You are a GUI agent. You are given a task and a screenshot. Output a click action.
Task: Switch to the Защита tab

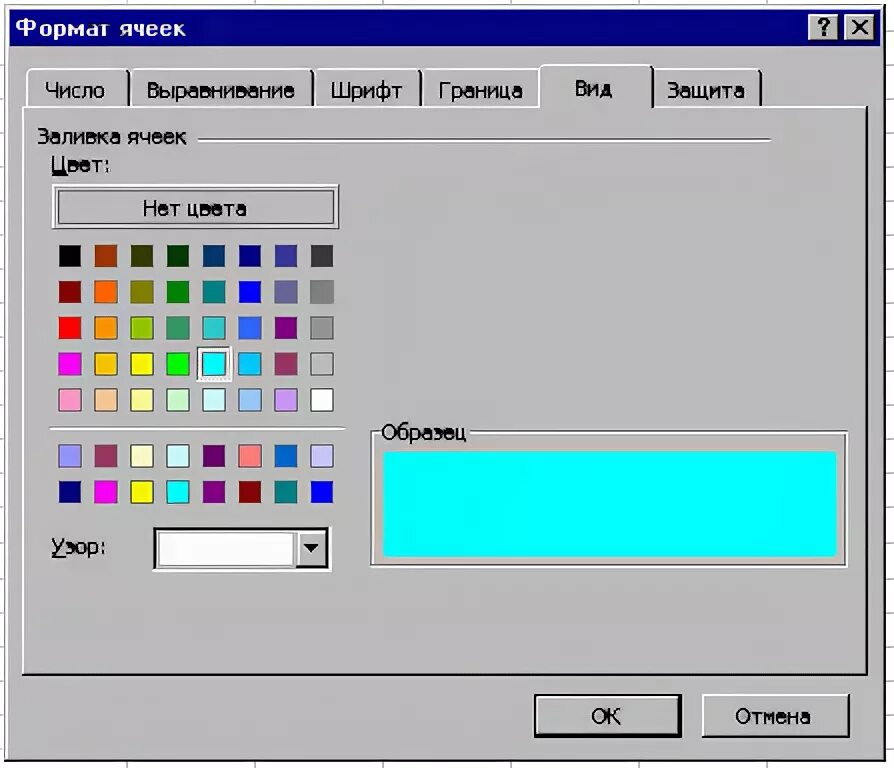[706, 90]
